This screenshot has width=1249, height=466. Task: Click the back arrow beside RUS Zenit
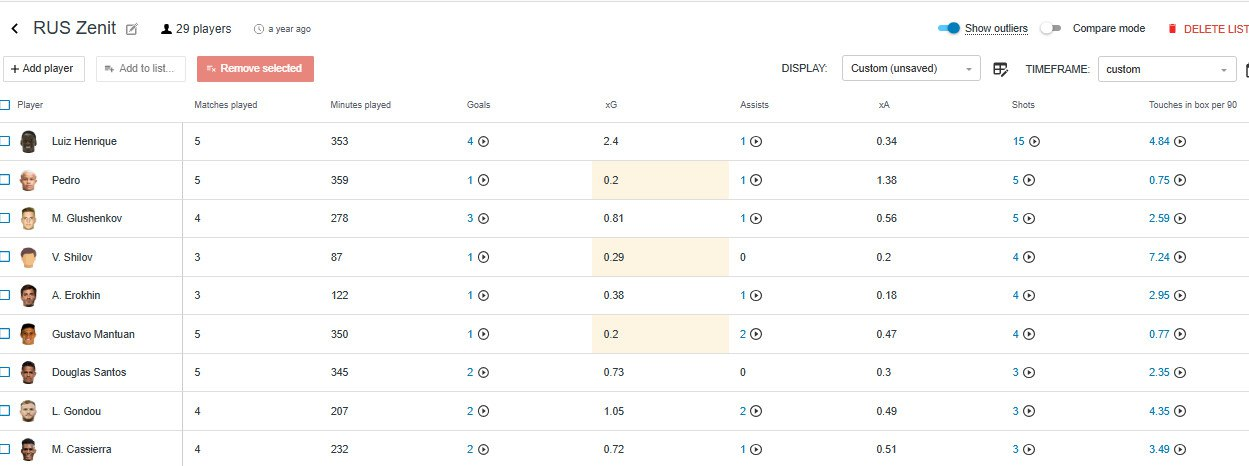point(14,29)
